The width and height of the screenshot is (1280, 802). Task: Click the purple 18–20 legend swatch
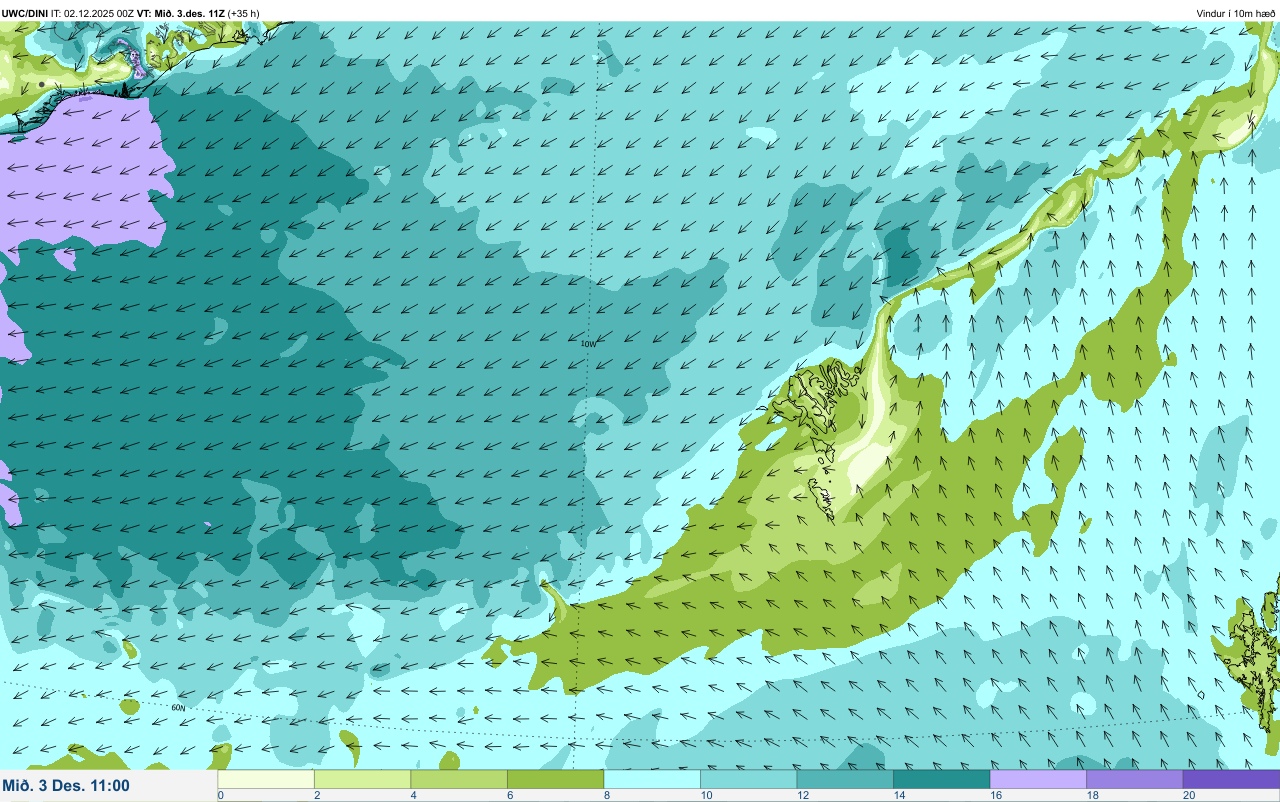[x=1134, y=779]
